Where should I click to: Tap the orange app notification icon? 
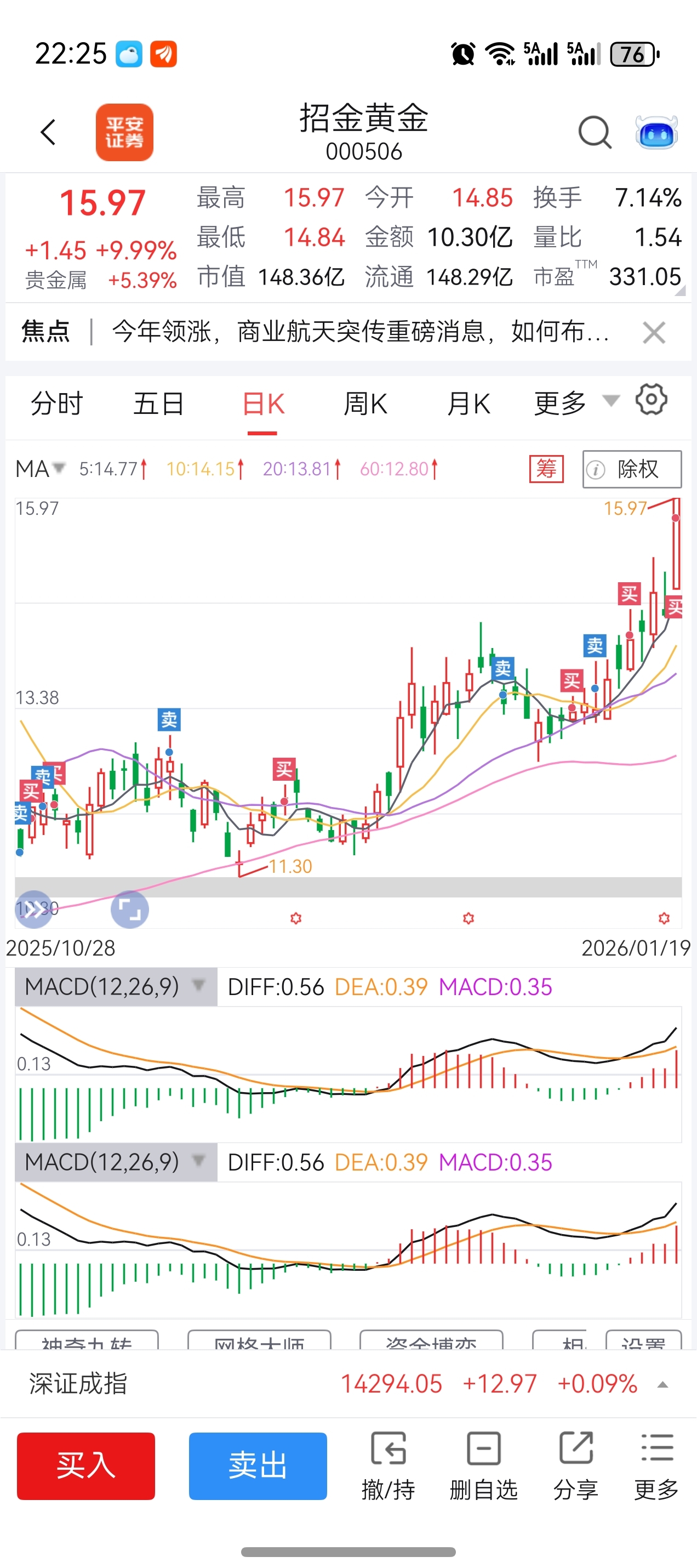(163, 54)
